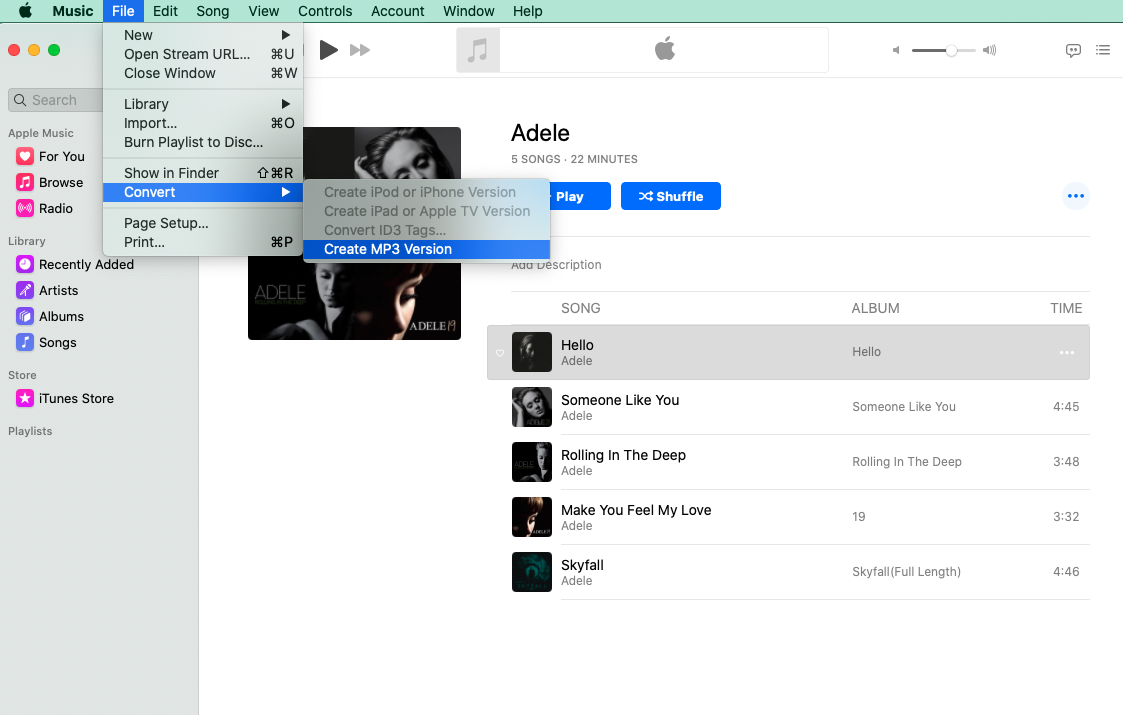Image resolution: width=1123 pixels, height=715 pixels.
Task: Click the sidebar Search field
Action: (55, 100)
